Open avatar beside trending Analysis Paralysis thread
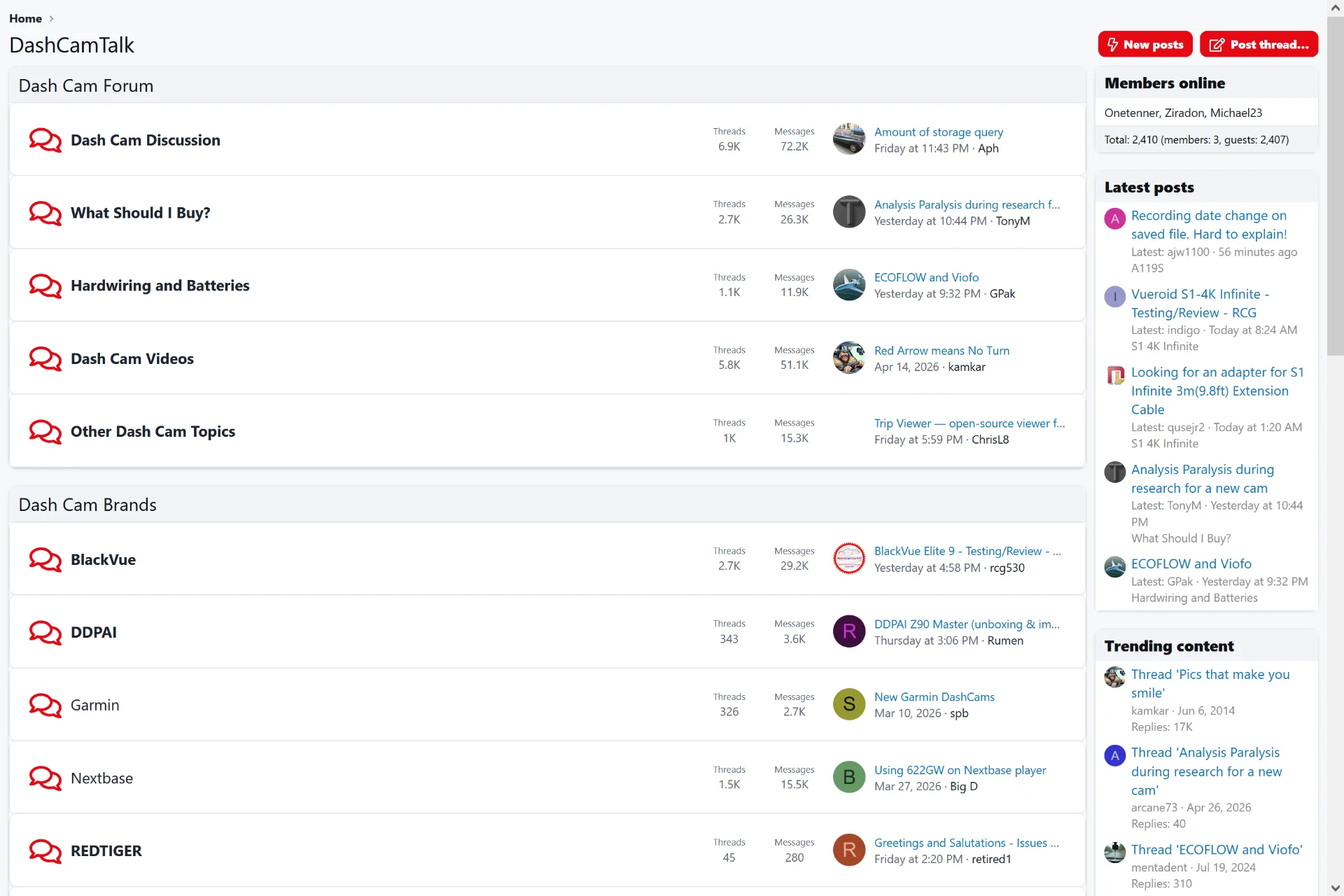 [1115, 755]
